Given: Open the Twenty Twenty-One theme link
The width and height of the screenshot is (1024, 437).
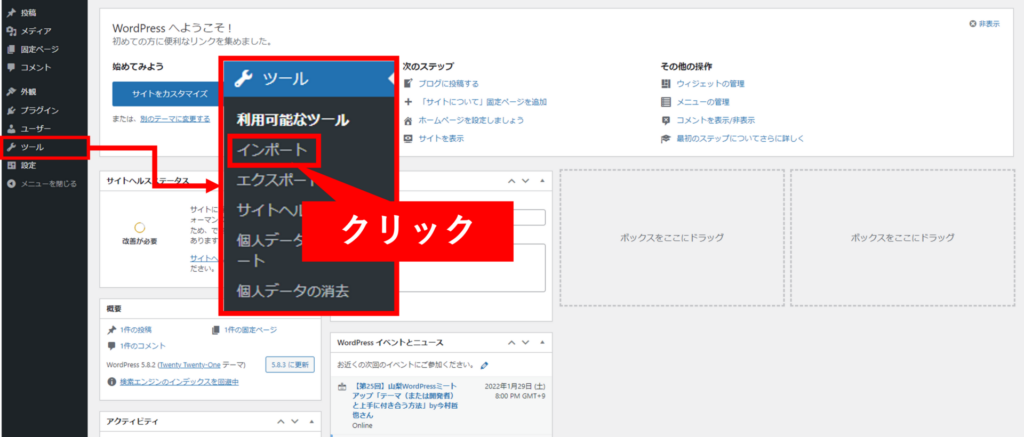Looking at the screenshot, I should [190, 365].
